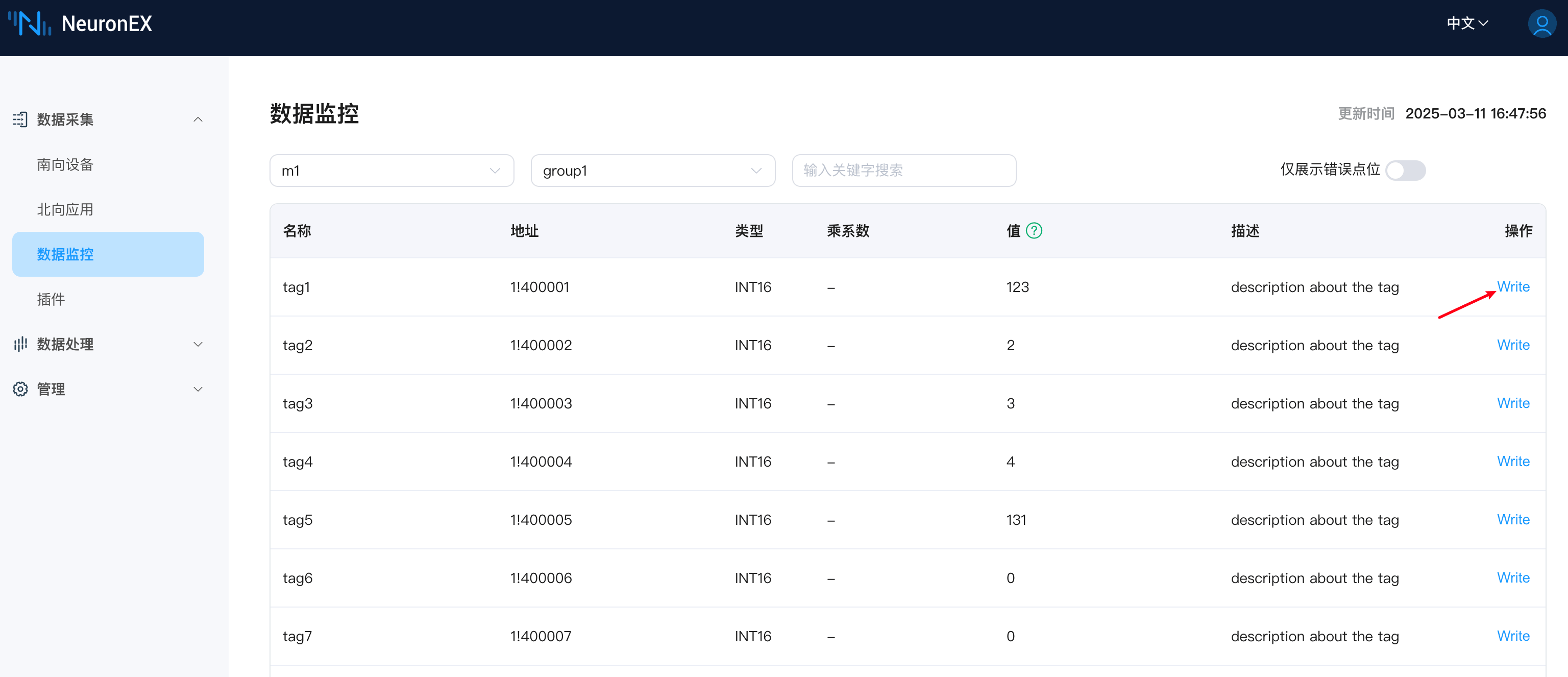Viewport: 1568px width, 677px height.
Task: Click the 管理 gear icon
Action: (20, 389)
